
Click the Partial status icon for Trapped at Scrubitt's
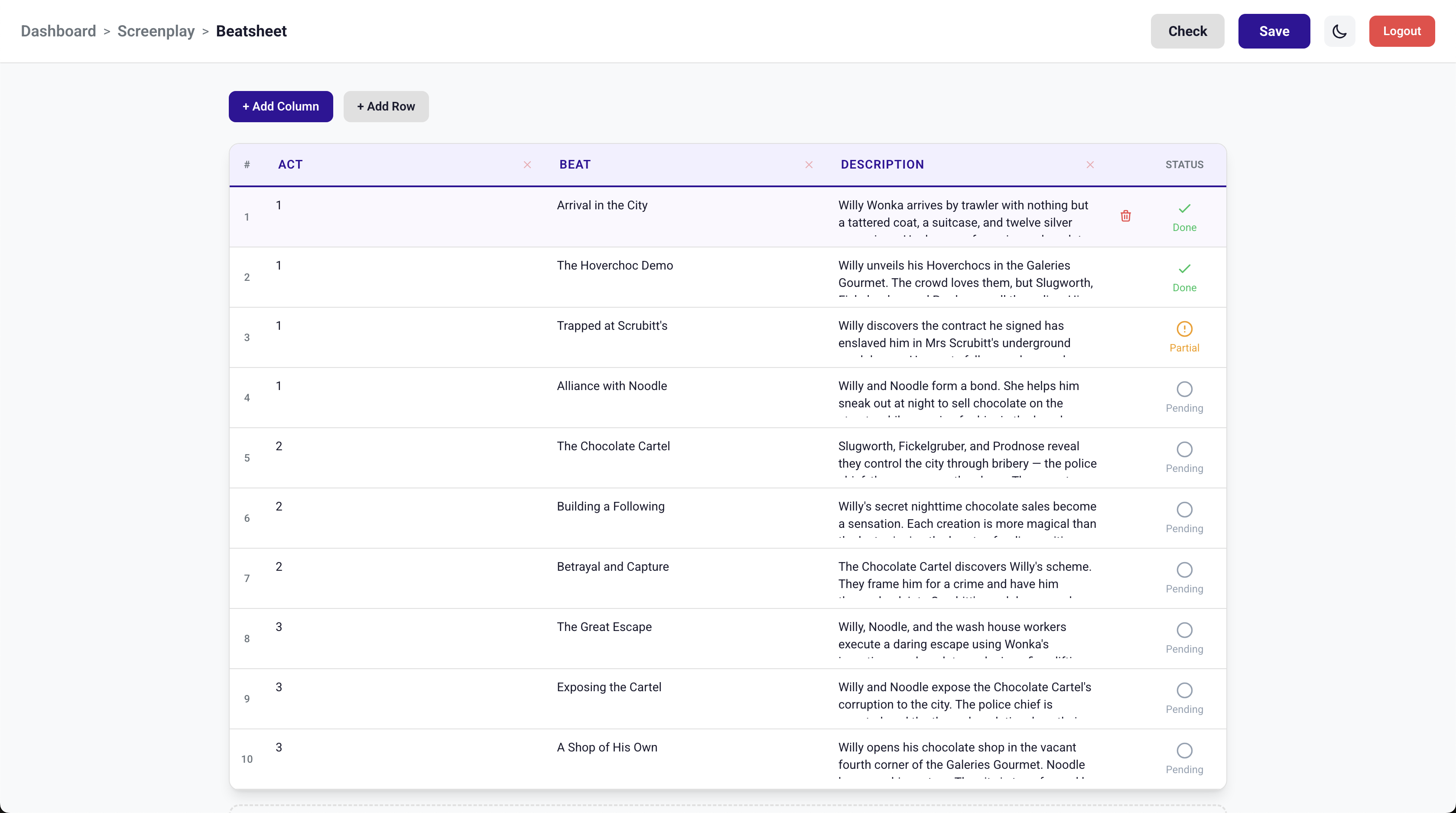(x=1184, y=329)
